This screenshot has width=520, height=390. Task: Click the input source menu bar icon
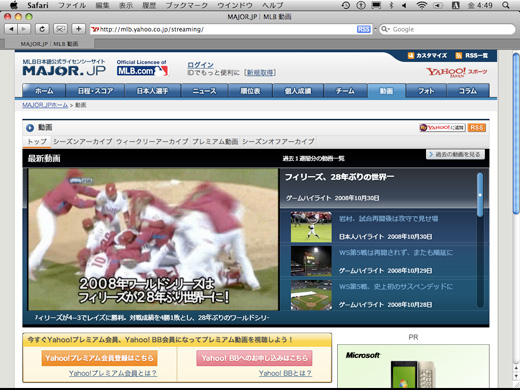tap(455, 5)
